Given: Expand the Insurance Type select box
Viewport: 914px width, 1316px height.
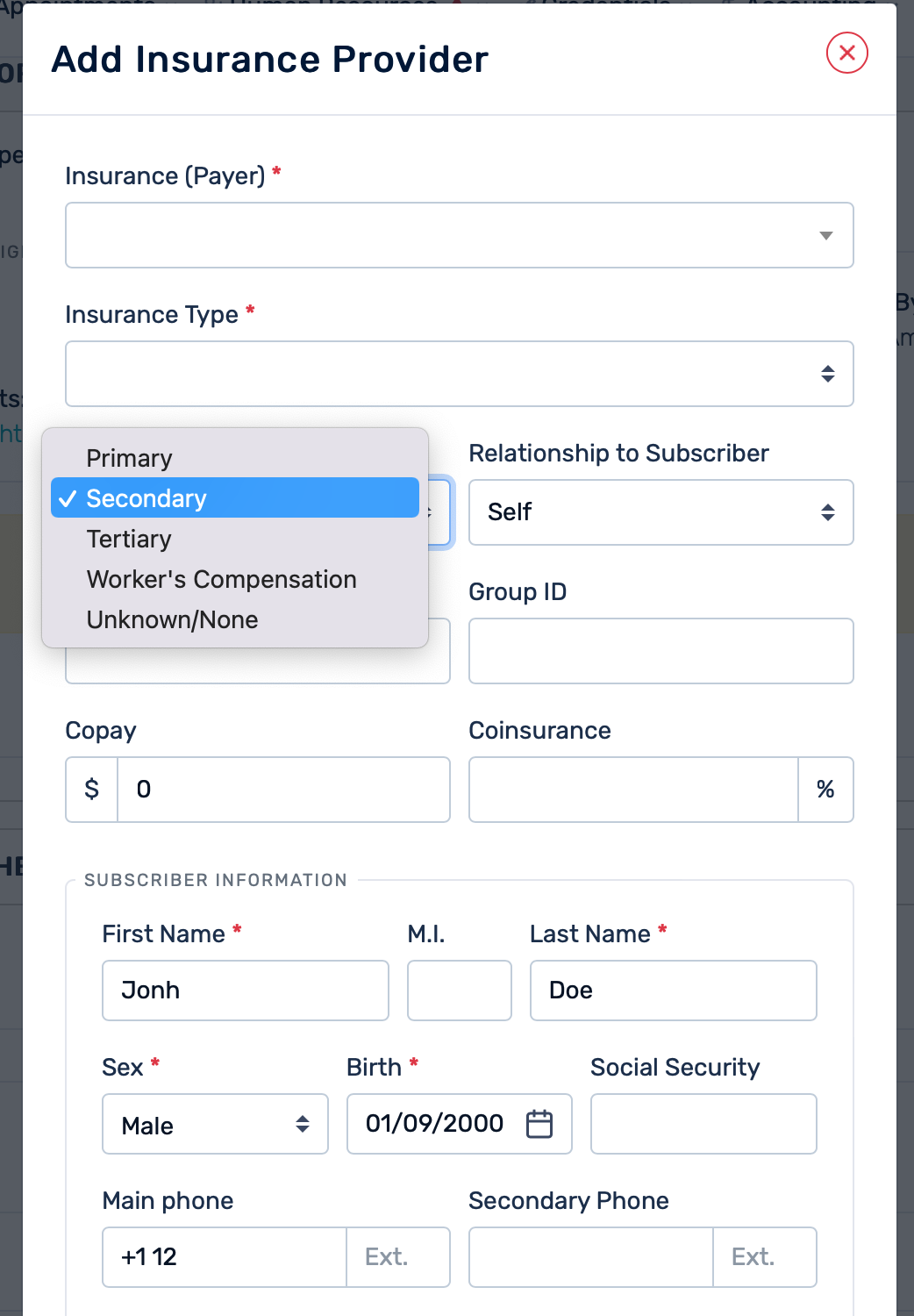Looking at the screenshot, I should (459, 374).
